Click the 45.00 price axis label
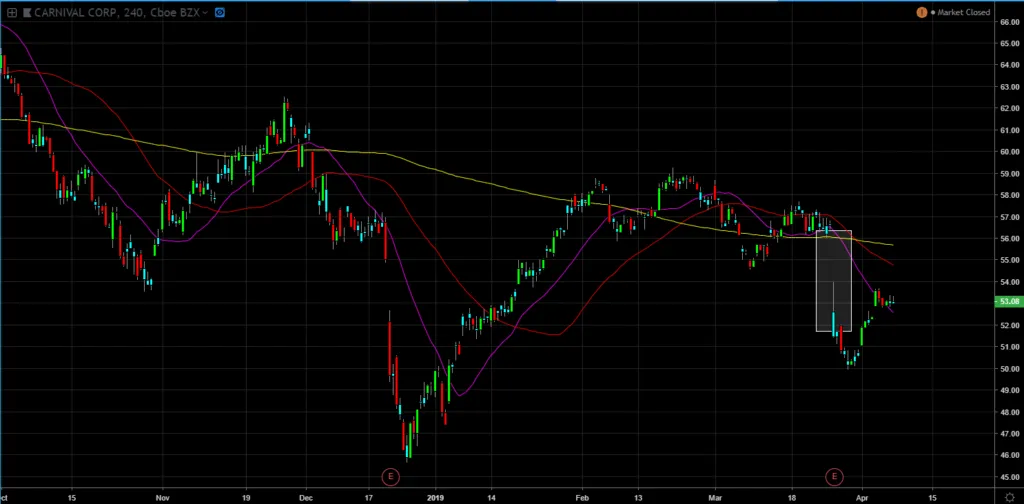Image resolution: width=1024 pixels, height=504 pixels. pos(1009,477)
